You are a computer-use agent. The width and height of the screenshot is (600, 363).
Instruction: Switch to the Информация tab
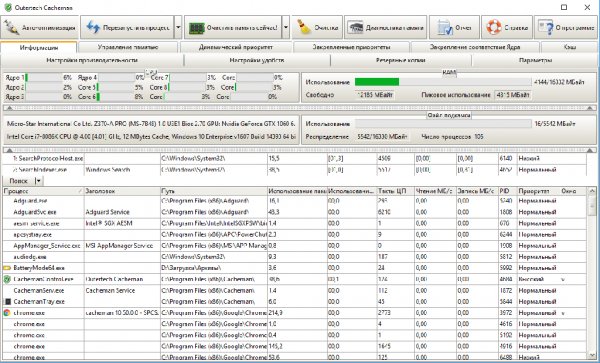point(39,47)
